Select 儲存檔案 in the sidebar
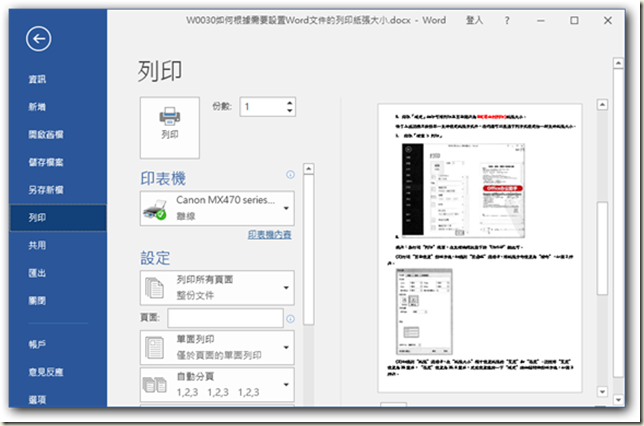The width and height of the screenshot is (644, 426). (46, 162)
